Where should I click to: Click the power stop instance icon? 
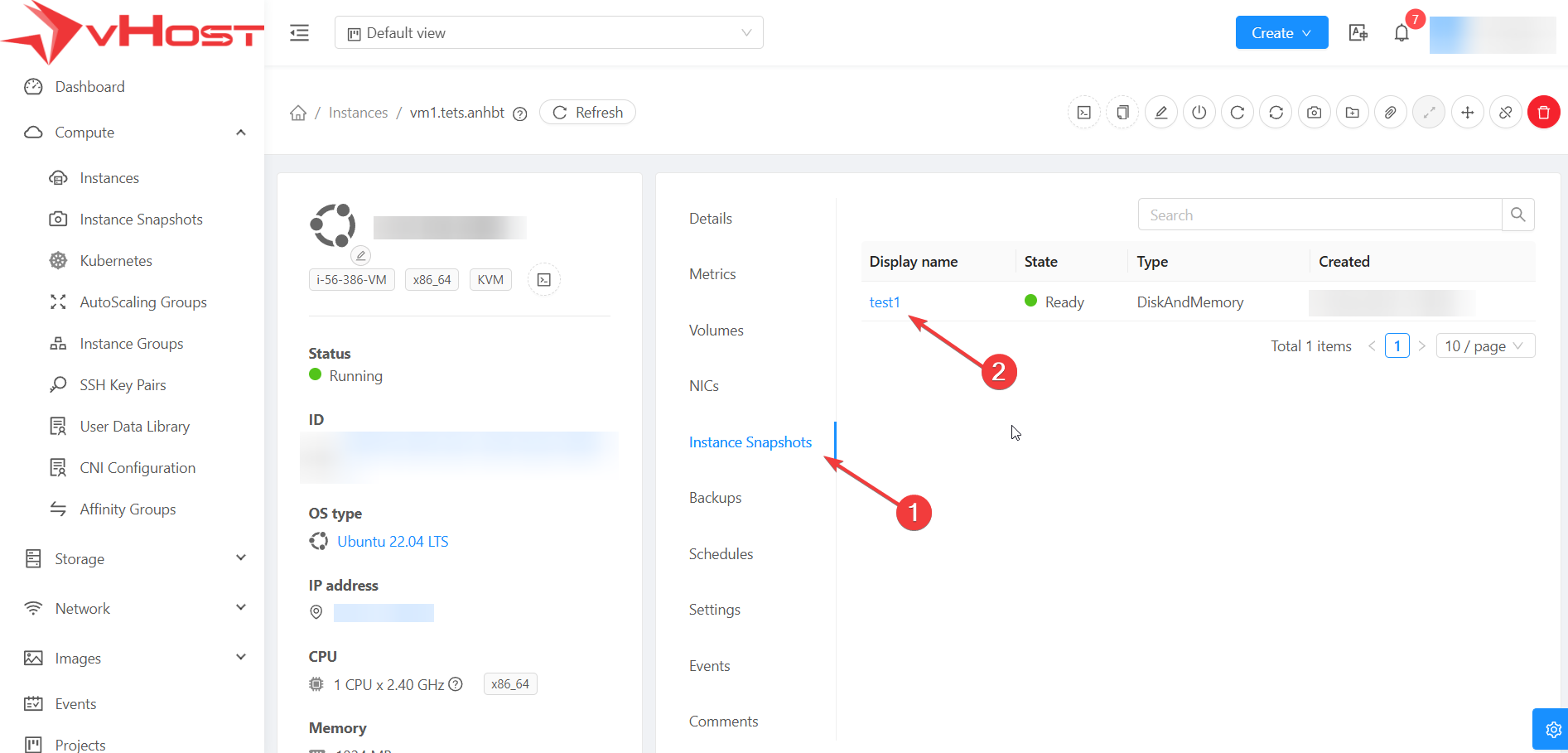click(1199, 113)
